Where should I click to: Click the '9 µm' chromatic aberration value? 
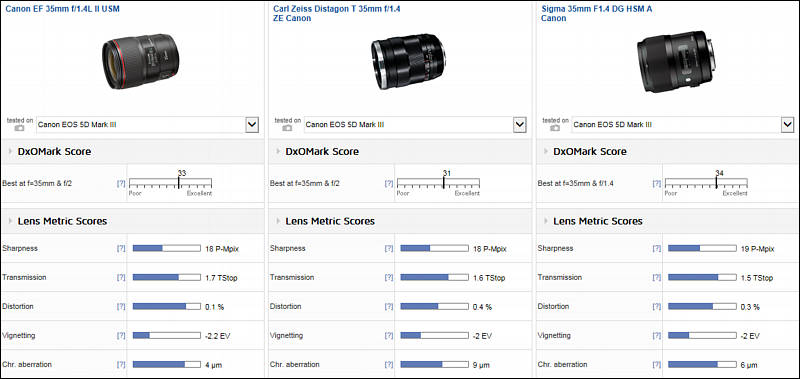pos(481,365)
